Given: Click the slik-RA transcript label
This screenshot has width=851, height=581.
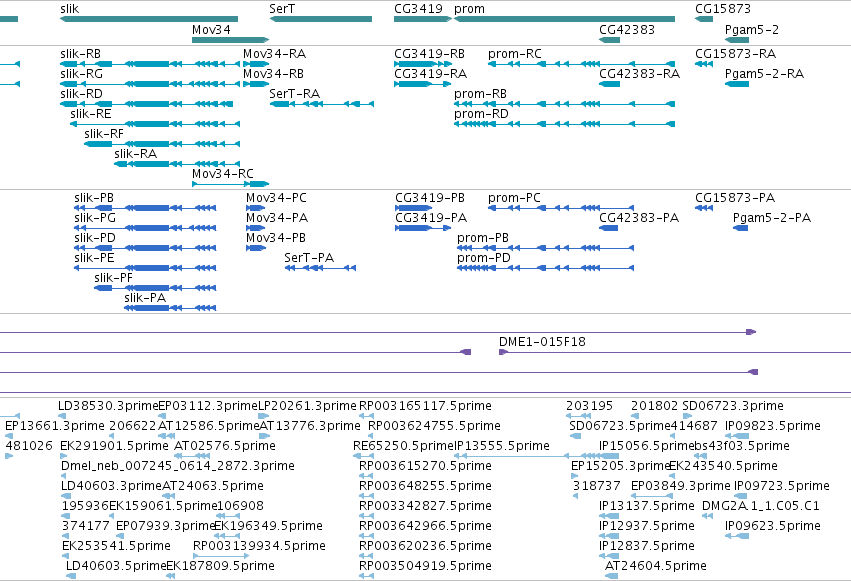Looking at the screenshot, I should point(136,154).
